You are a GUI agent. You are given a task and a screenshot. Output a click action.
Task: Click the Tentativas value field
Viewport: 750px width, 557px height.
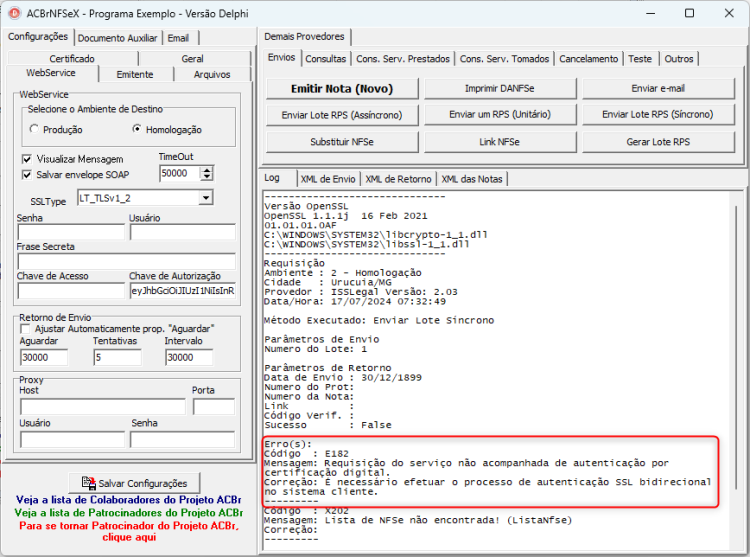[117, 358]
